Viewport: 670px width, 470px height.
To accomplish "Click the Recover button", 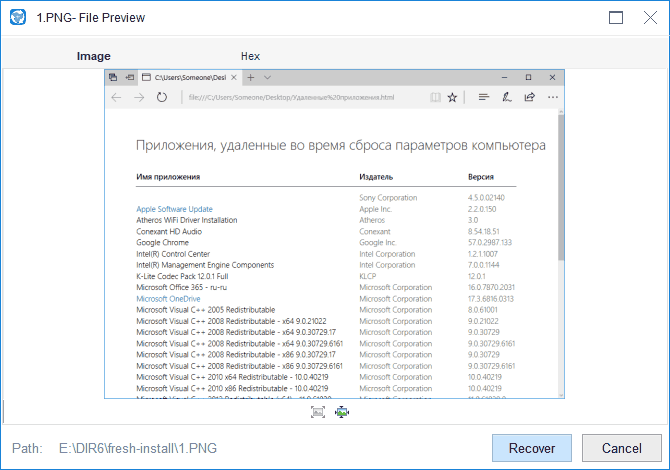I will point(532,448).
